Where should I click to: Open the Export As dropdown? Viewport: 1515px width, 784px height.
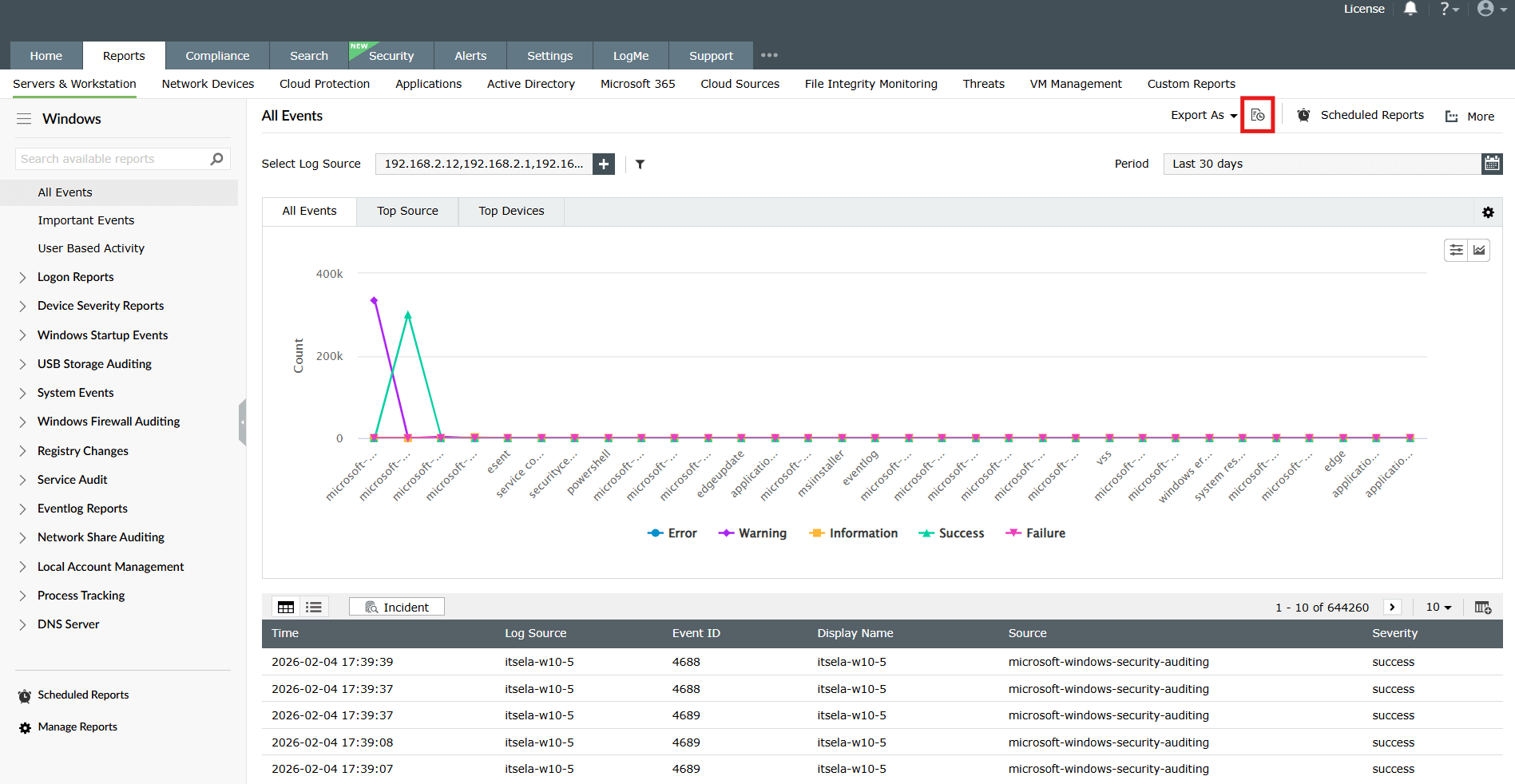coord(1204,115)
